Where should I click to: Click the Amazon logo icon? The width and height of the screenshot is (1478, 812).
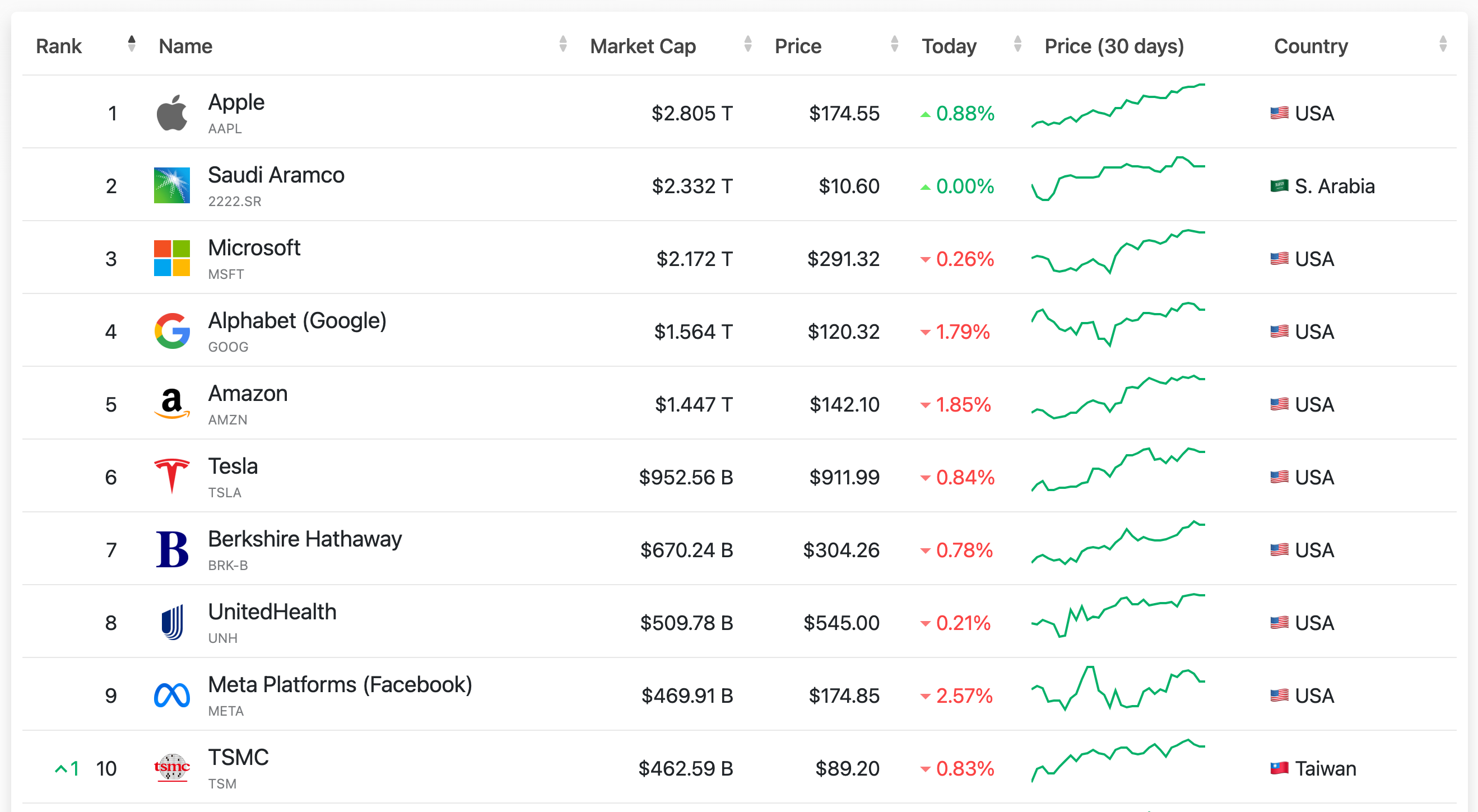point(171,404)
